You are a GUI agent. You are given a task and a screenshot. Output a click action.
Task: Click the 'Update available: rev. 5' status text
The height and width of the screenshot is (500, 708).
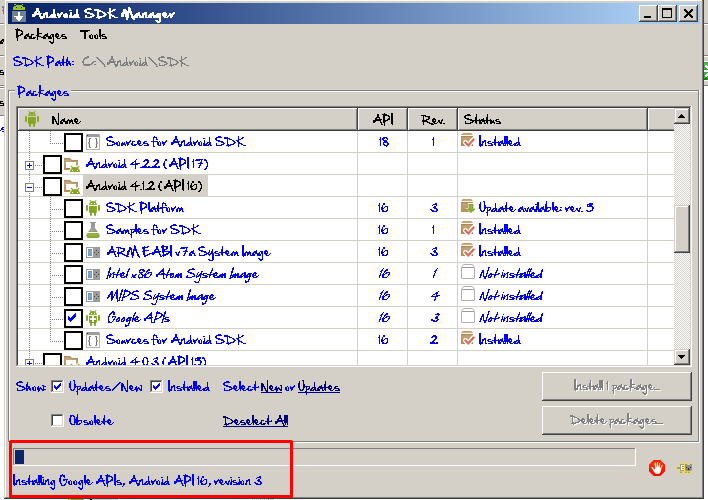click(x=536, y=208)
